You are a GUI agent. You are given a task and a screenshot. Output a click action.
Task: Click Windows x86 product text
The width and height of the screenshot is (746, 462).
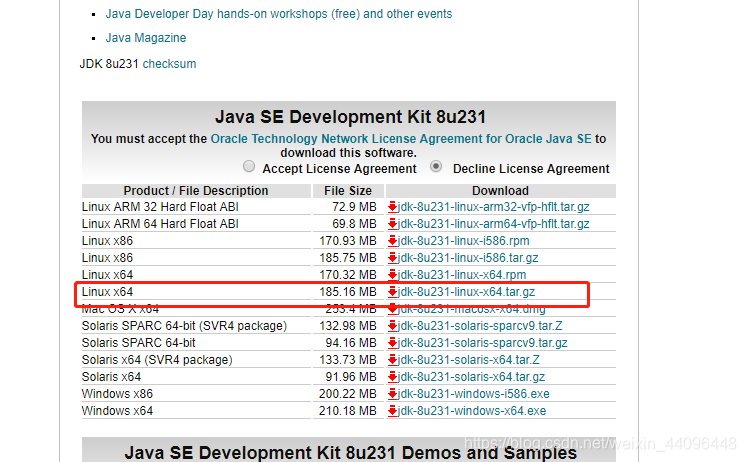tap(117, 394)
